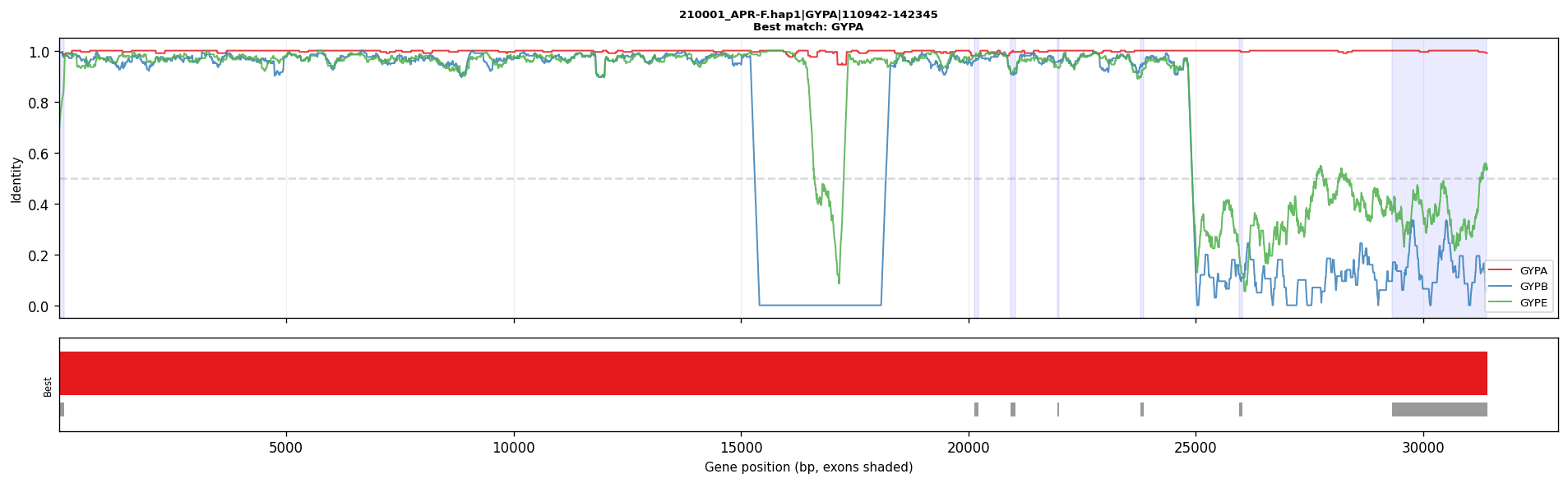Click the Identity y-axis label
This screenshot has height=483, width=1568.
(x=16, y=180)
